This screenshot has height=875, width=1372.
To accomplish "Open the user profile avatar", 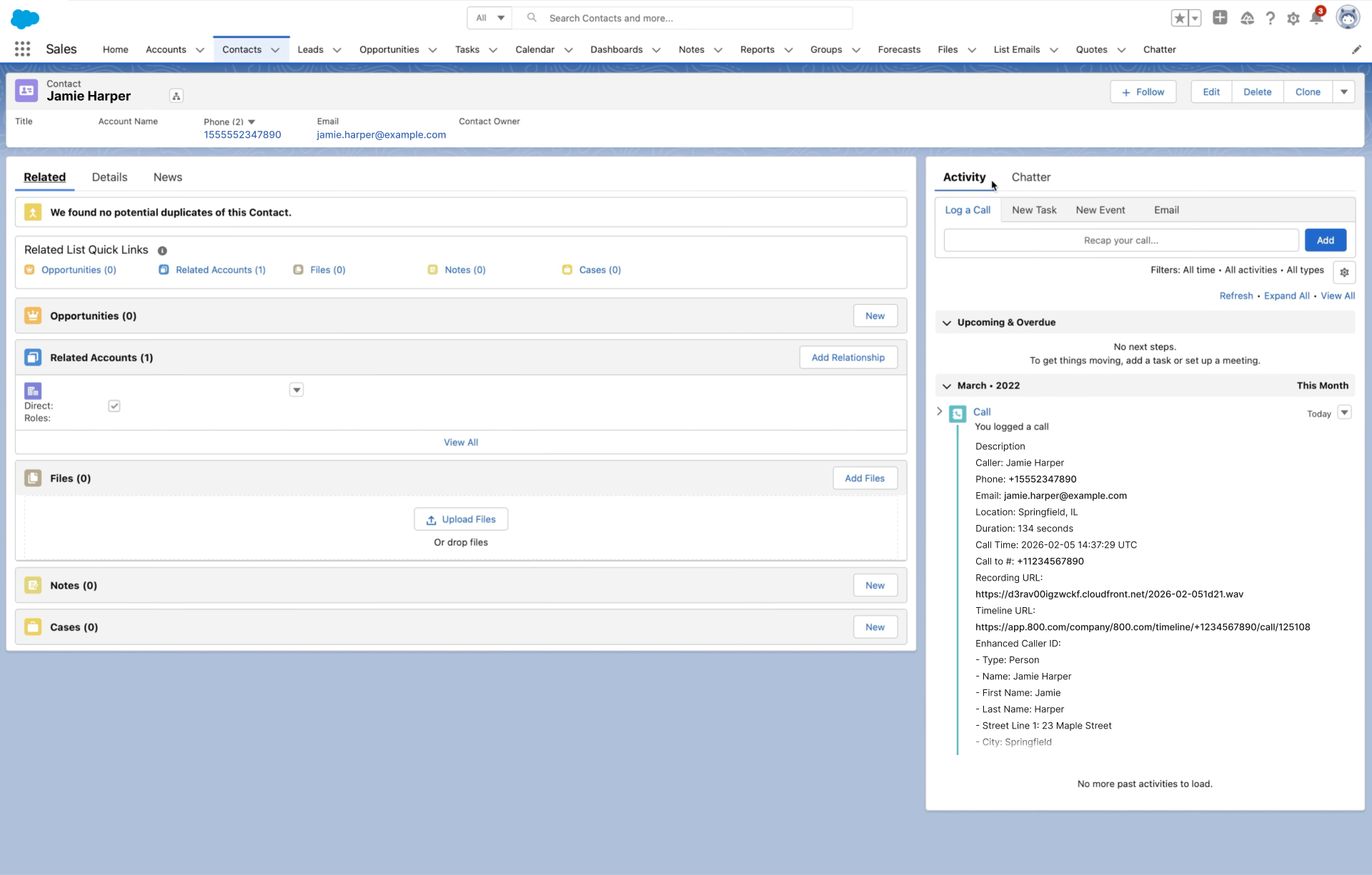I will coord(1348,18).
